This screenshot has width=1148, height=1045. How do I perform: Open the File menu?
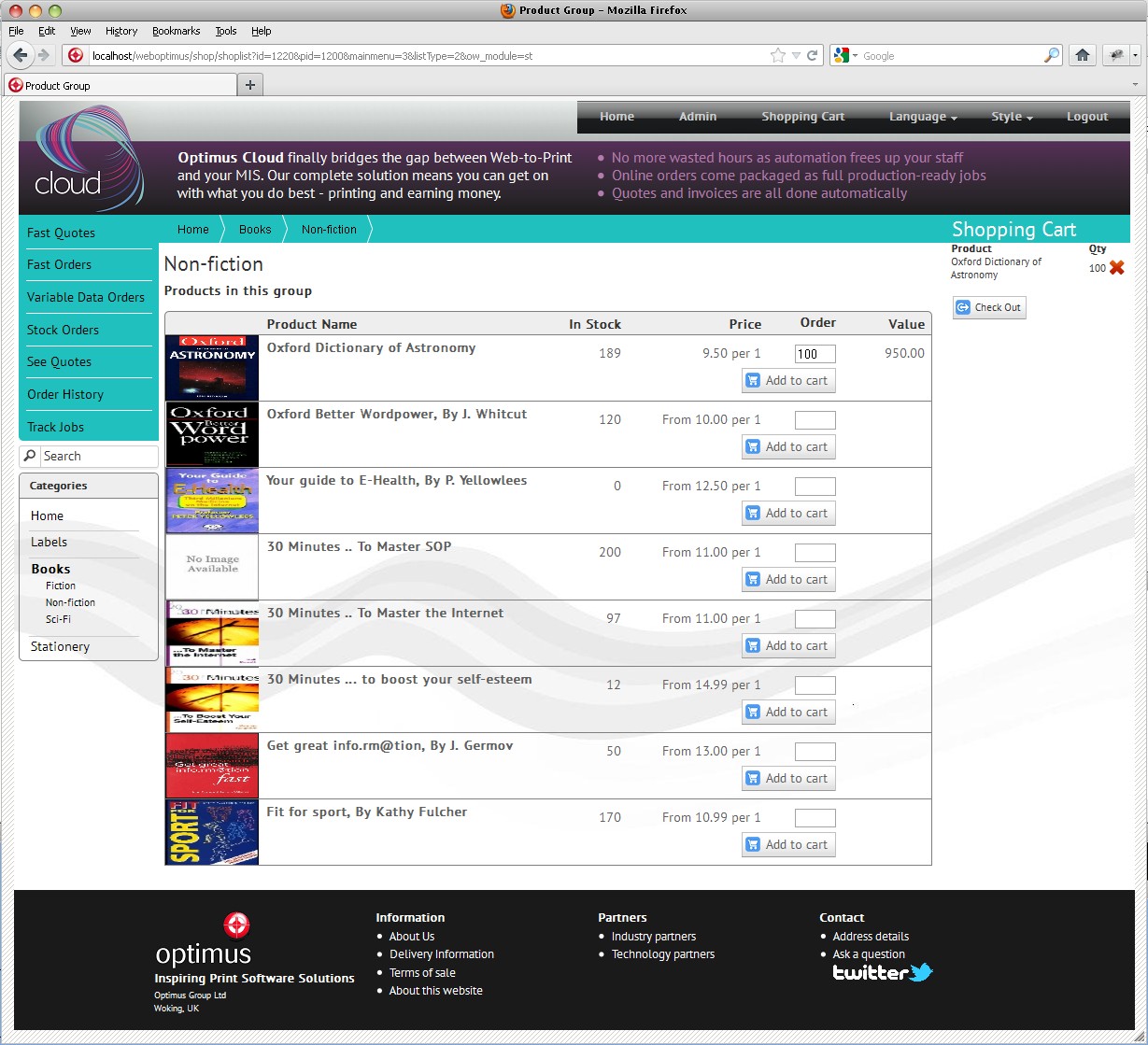[16, 31]
